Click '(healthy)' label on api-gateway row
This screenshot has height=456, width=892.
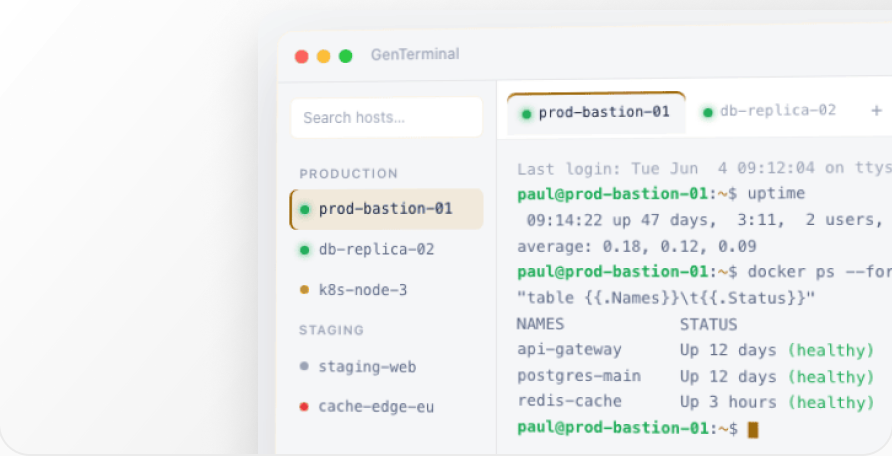point(831,351)
